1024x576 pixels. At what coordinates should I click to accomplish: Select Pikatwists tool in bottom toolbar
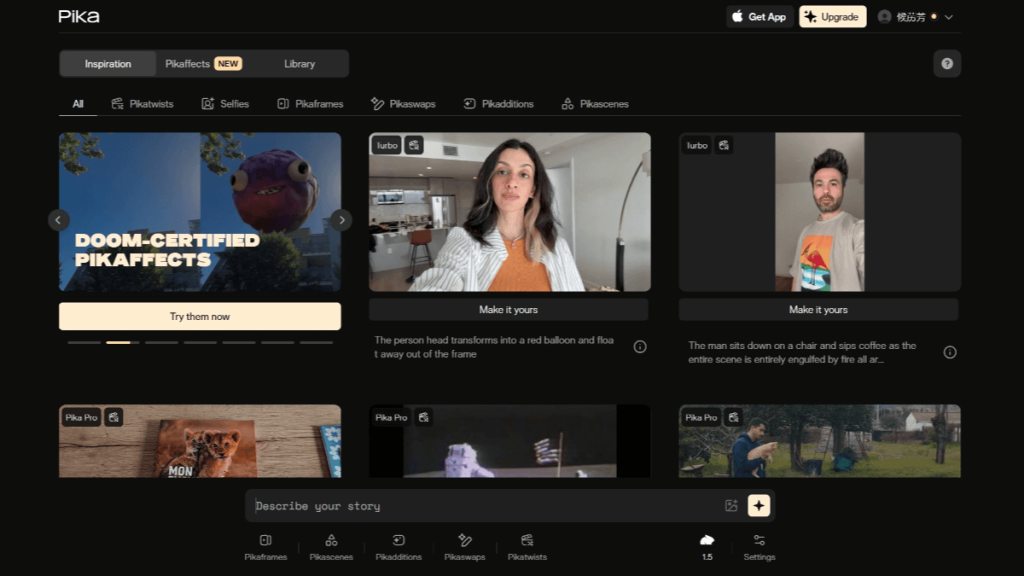coord(527,541)
